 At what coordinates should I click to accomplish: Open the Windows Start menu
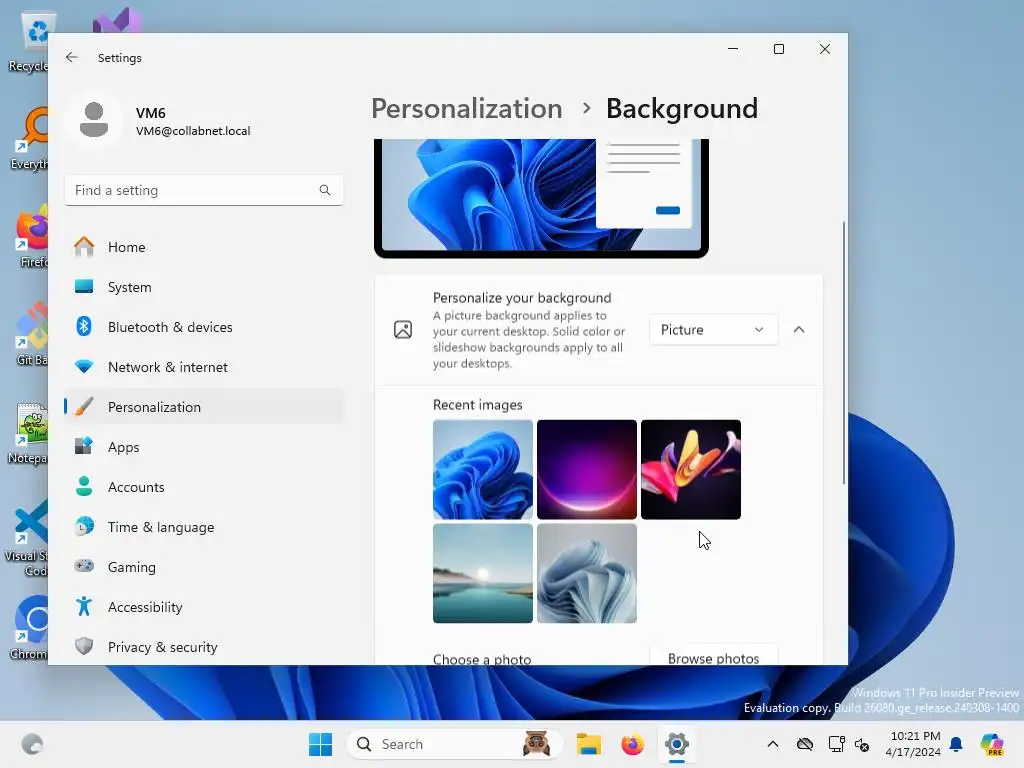coord(320,744)
